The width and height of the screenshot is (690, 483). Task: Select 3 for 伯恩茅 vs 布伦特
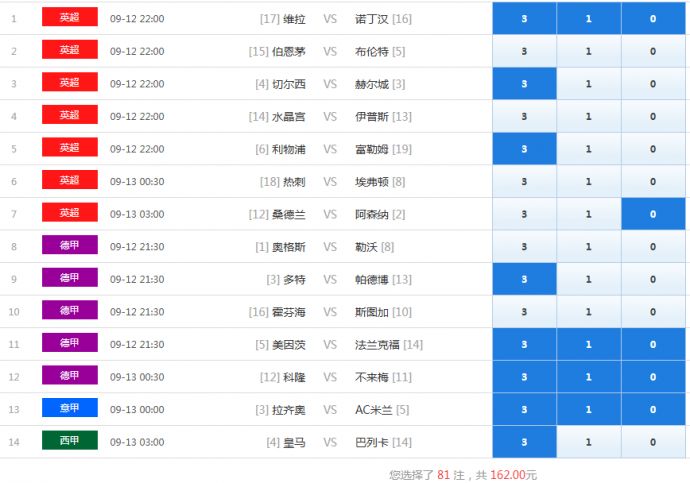(x=524, y=51)
